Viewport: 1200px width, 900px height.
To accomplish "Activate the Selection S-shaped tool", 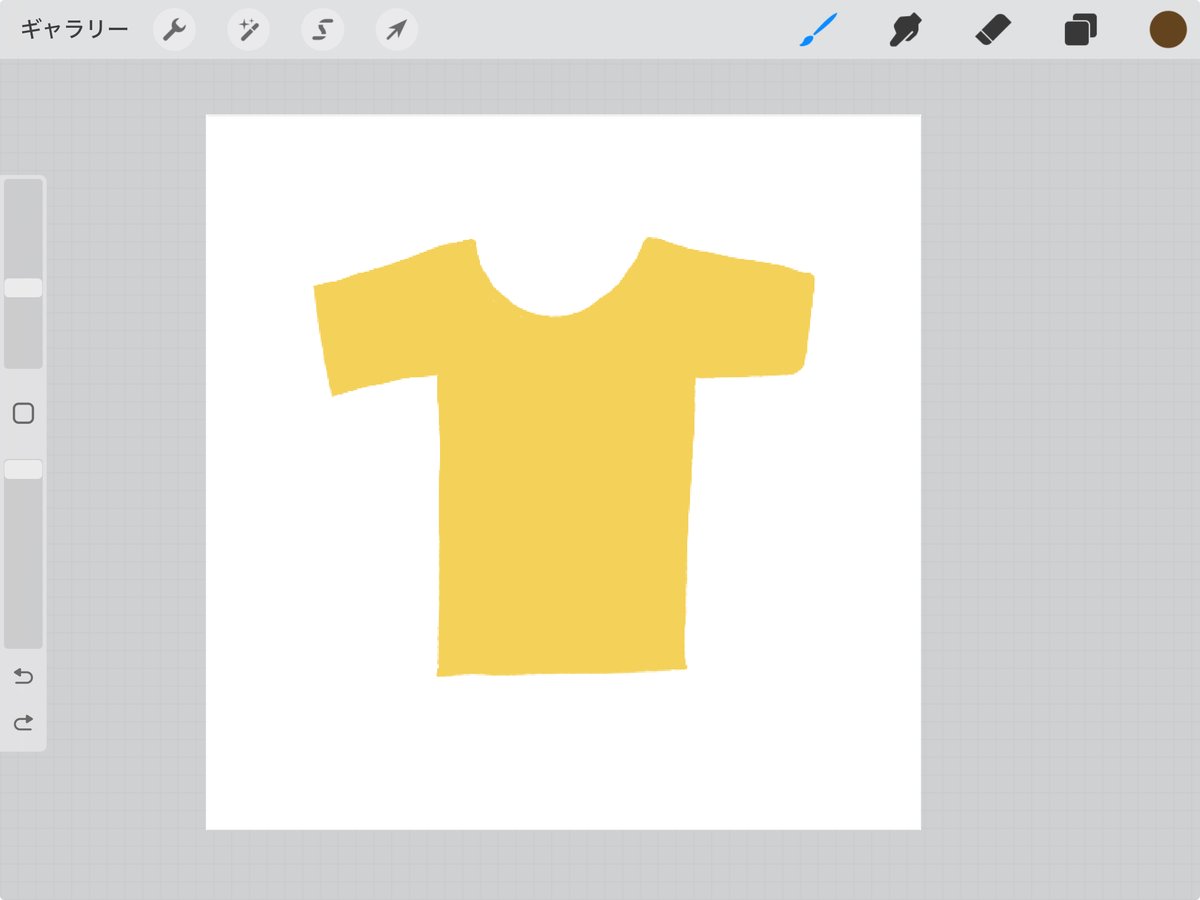I will (x=323, y=30).
